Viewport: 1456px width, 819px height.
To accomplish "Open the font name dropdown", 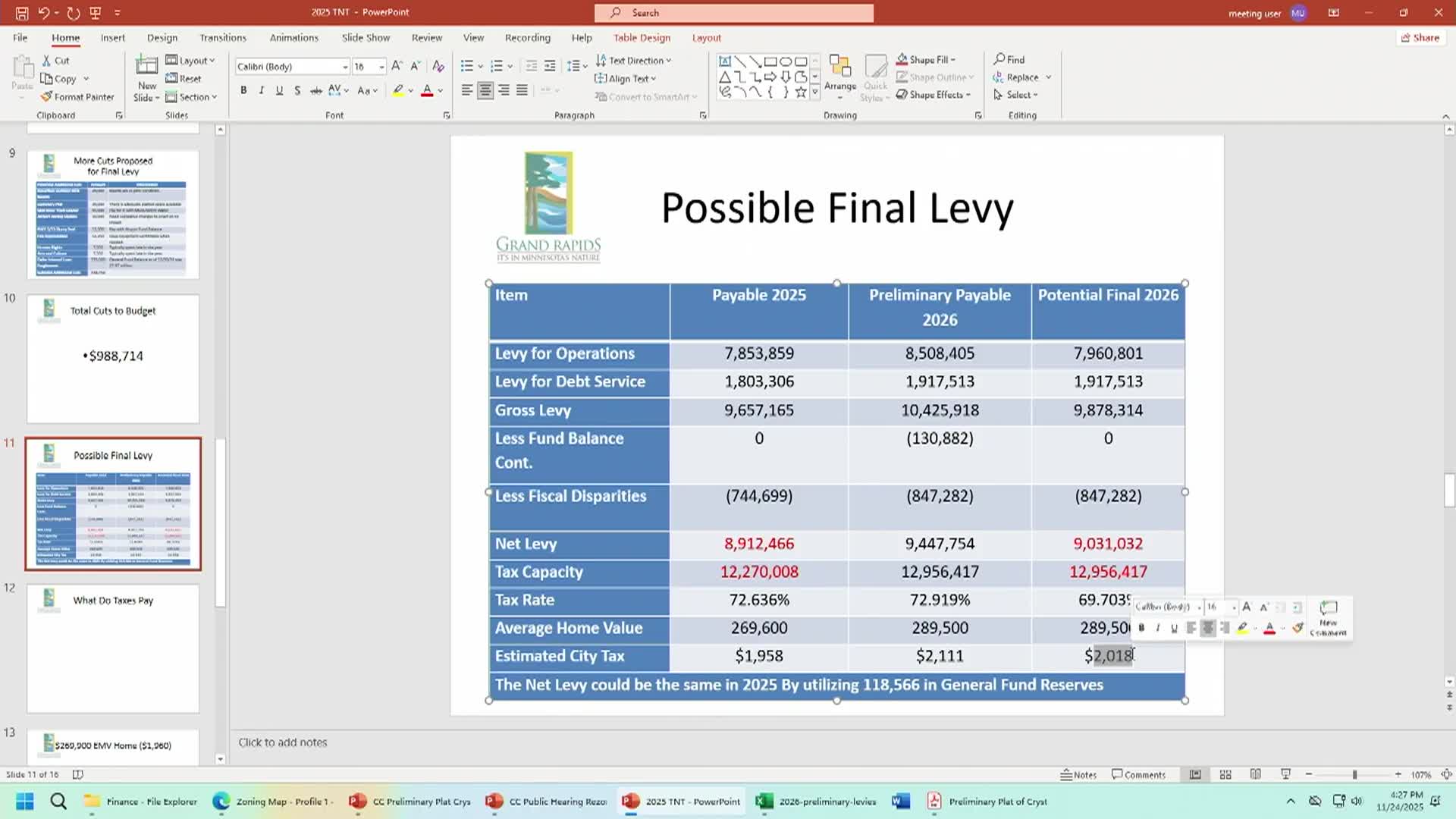I will [345, 67].
